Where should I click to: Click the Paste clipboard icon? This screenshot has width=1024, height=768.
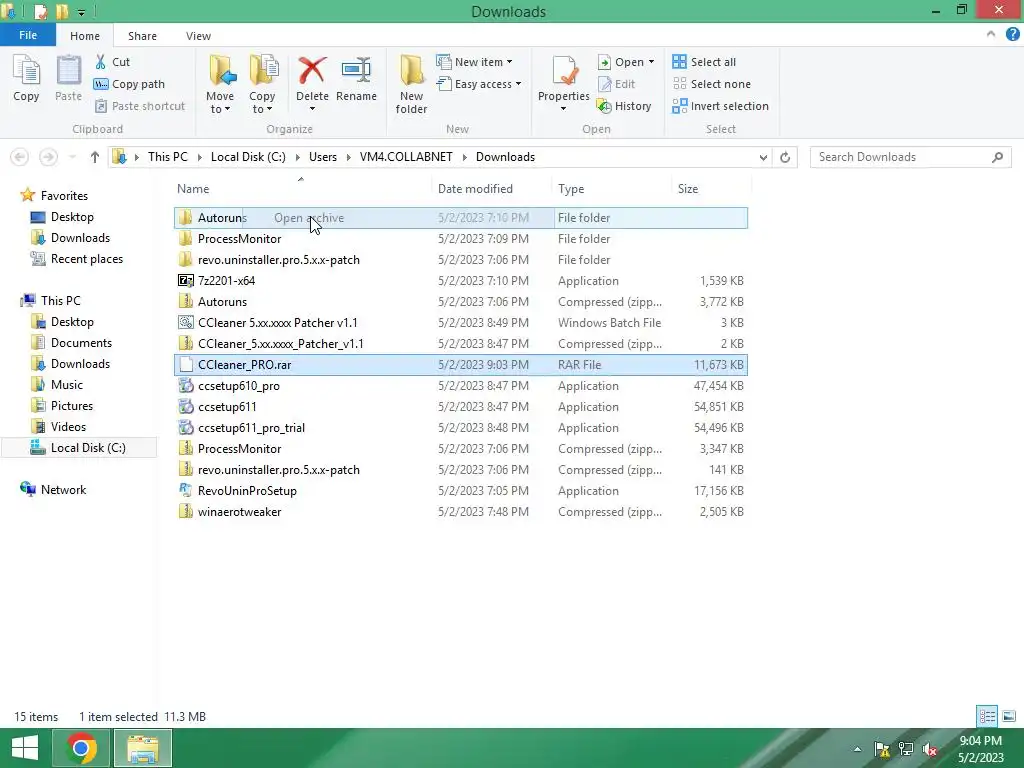[x=68, y=78]
